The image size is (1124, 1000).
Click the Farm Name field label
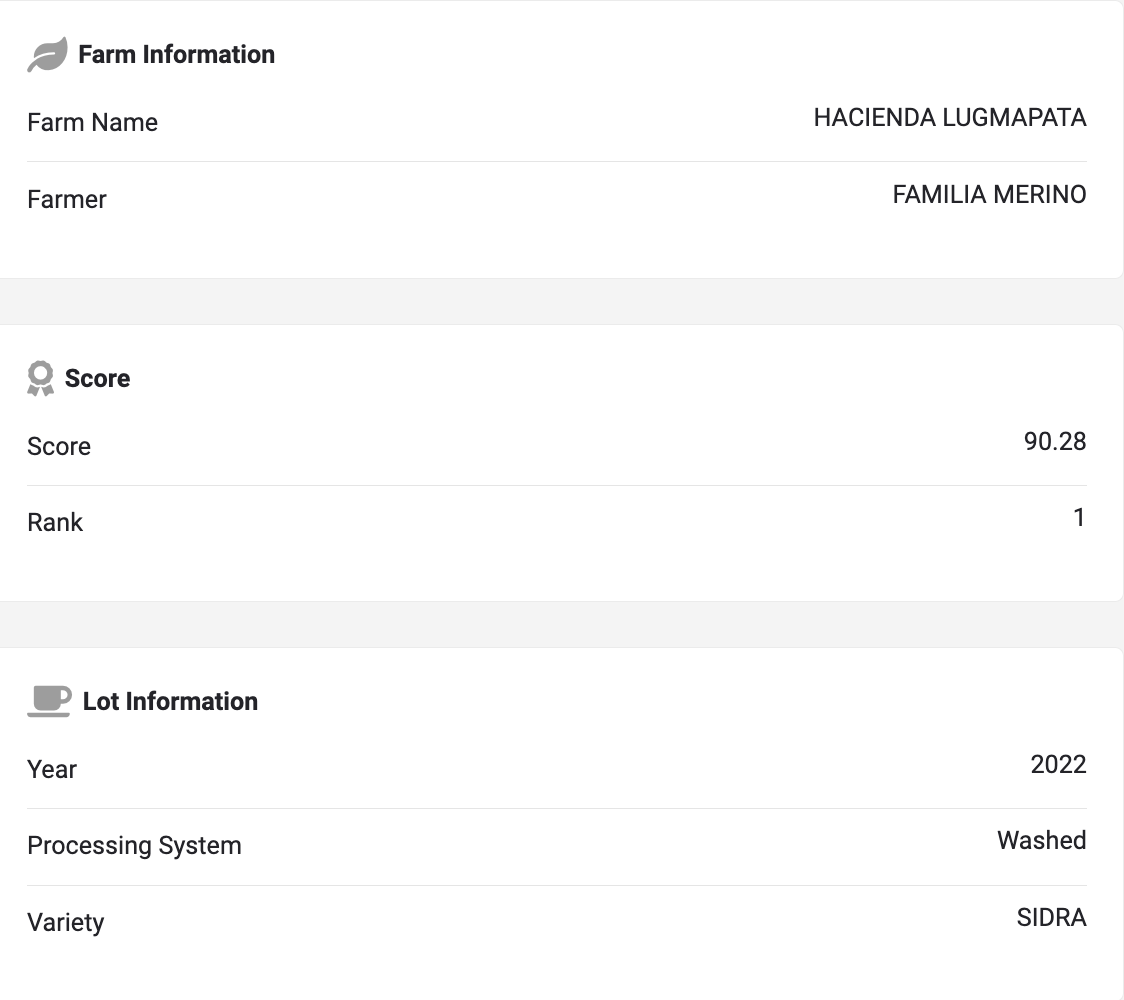(x=92, y=122)
